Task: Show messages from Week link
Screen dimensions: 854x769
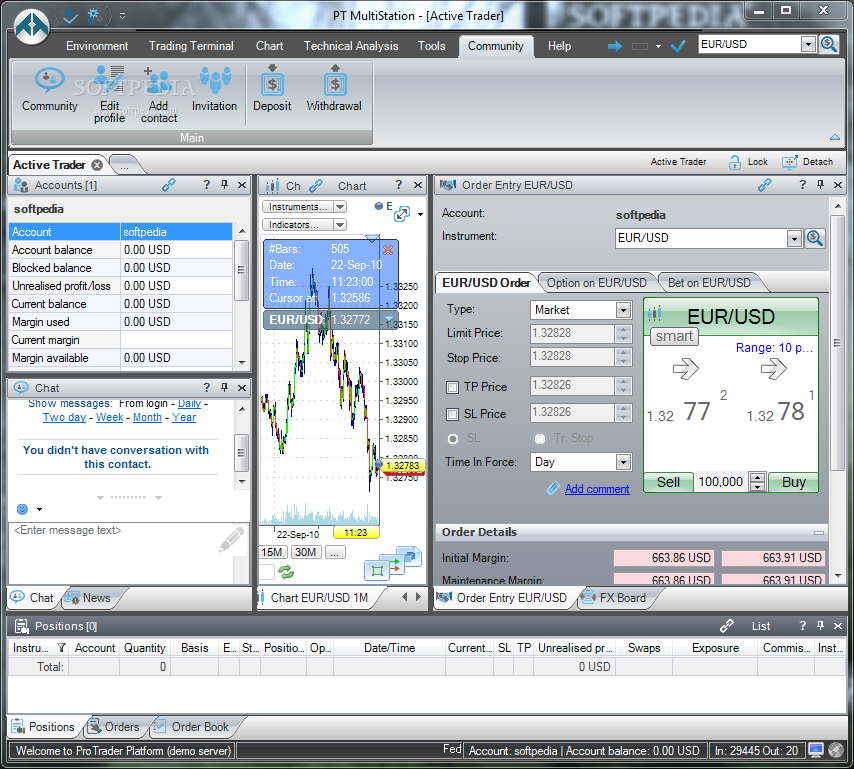Action: pyautogui.click(x=109, y=417)
